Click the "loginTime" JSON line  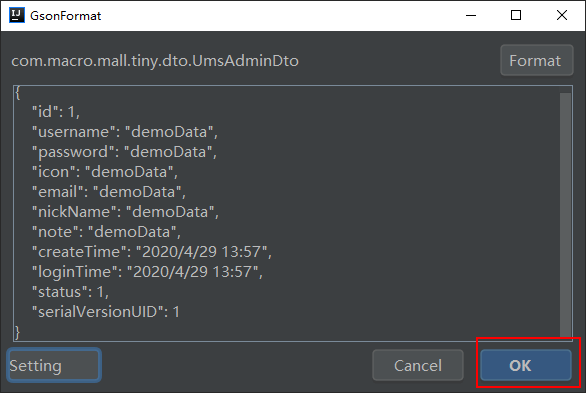point(147,272)
